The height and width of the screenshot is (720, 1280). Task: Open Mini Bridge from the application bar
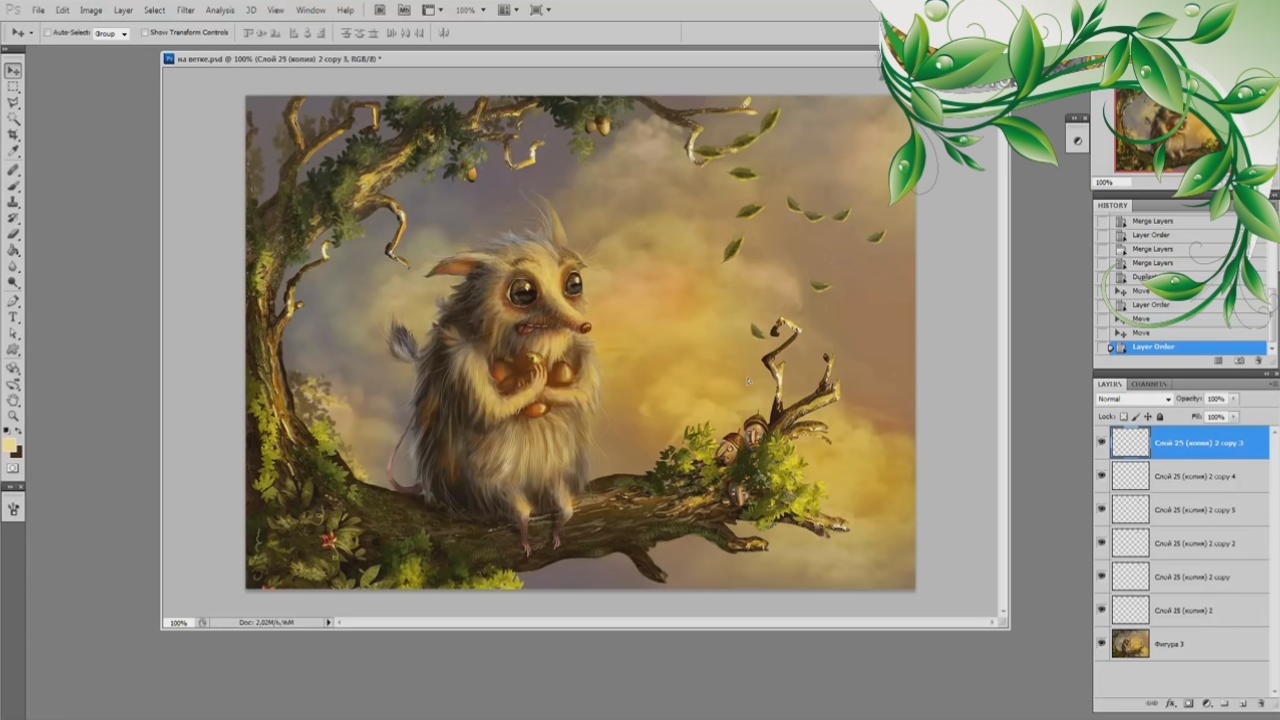[x=404, y=10]
